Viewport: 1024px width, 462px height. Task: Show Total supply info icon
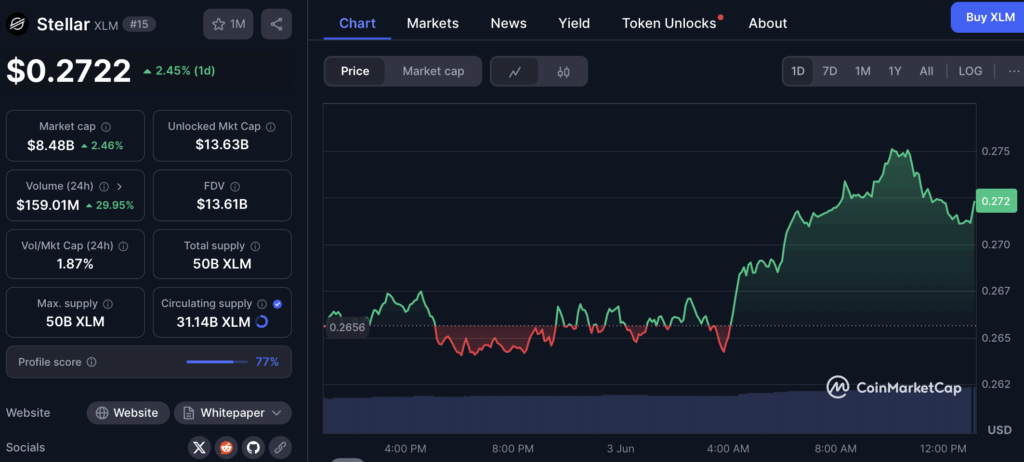255,246
